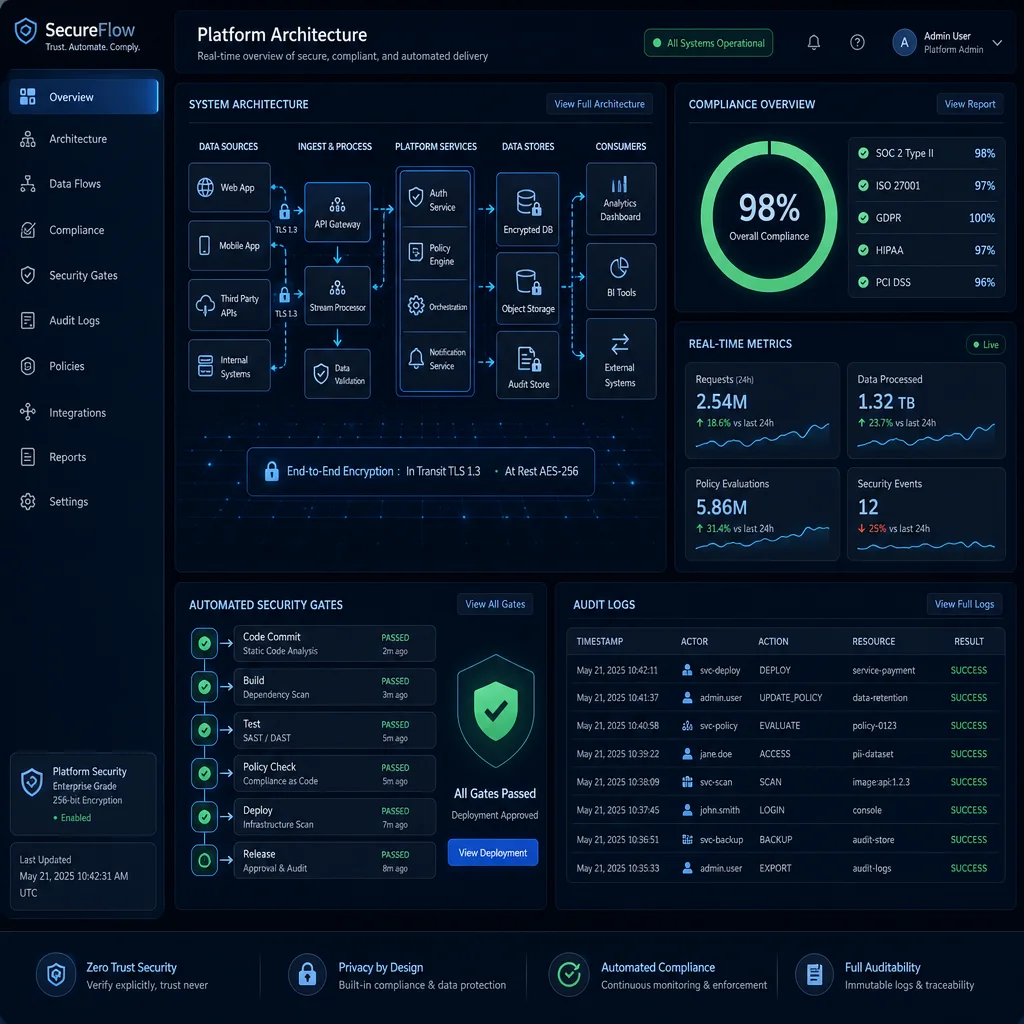The image size is (1024, 1024).
Task: Select the Analytics Dashboard node
Action: pos(620,199)
